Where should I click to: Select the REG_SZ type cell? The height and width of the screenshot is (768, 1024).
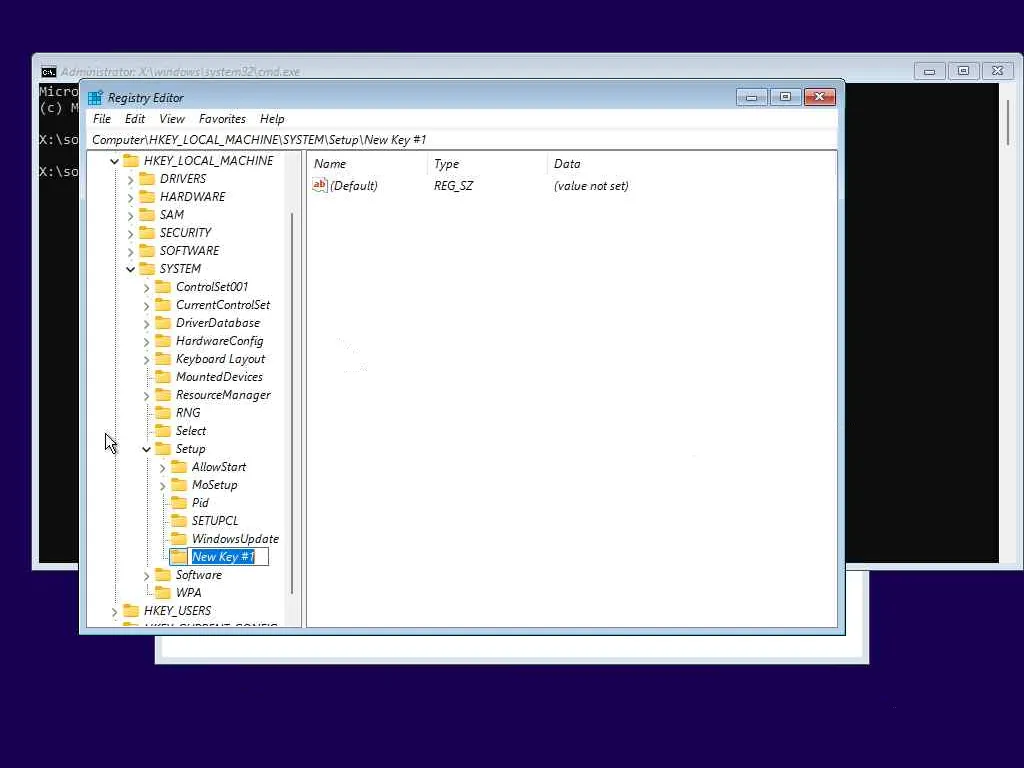(453, 186)
